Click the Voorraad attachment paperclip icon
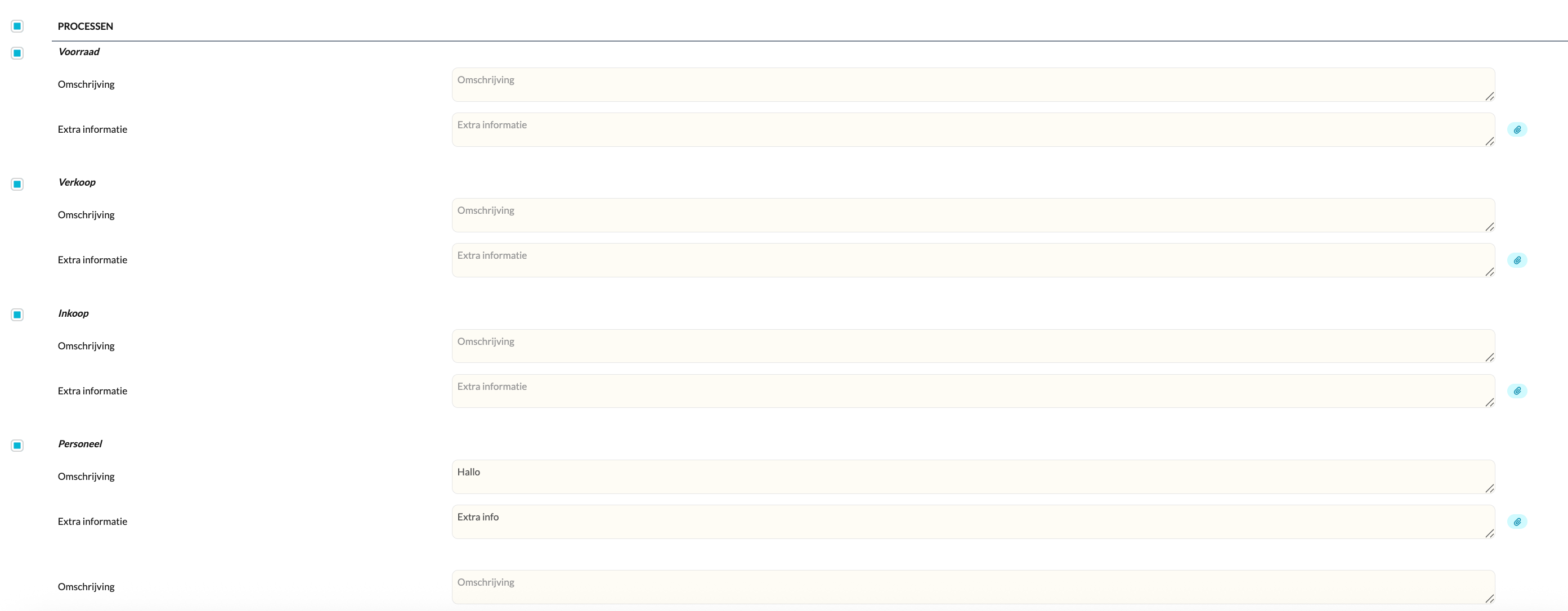The image size is (1568, 611). tap(1517, 129)
